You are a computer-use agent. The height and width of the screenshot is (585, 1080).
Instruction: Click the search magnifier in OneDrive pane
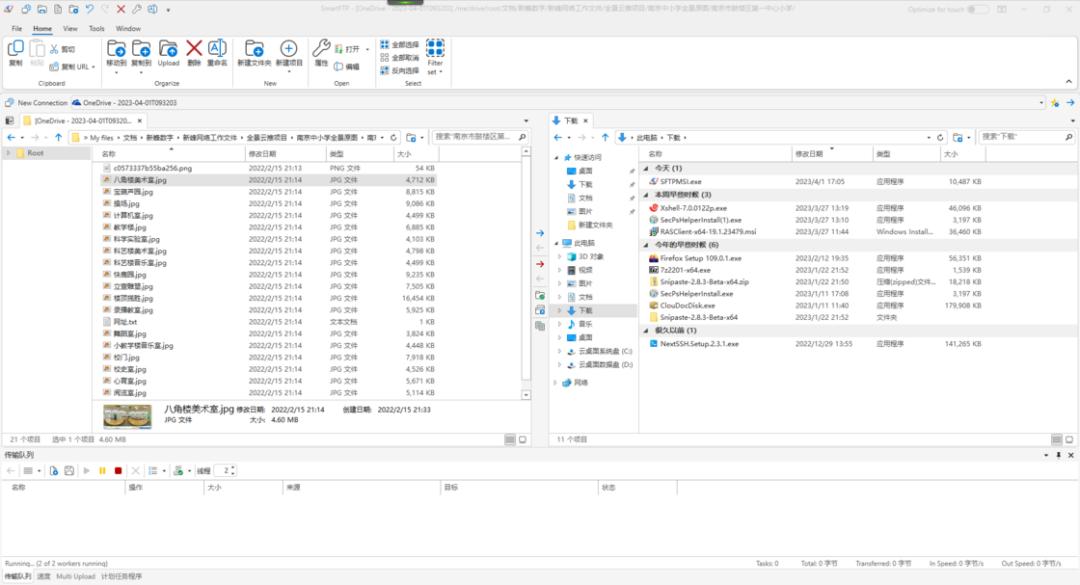tap(522, 137)
